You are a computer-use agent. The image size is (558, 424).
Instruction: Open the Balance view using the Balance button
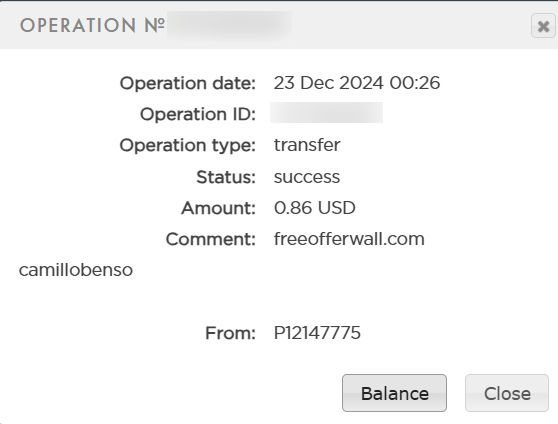(x=394, y=393)
